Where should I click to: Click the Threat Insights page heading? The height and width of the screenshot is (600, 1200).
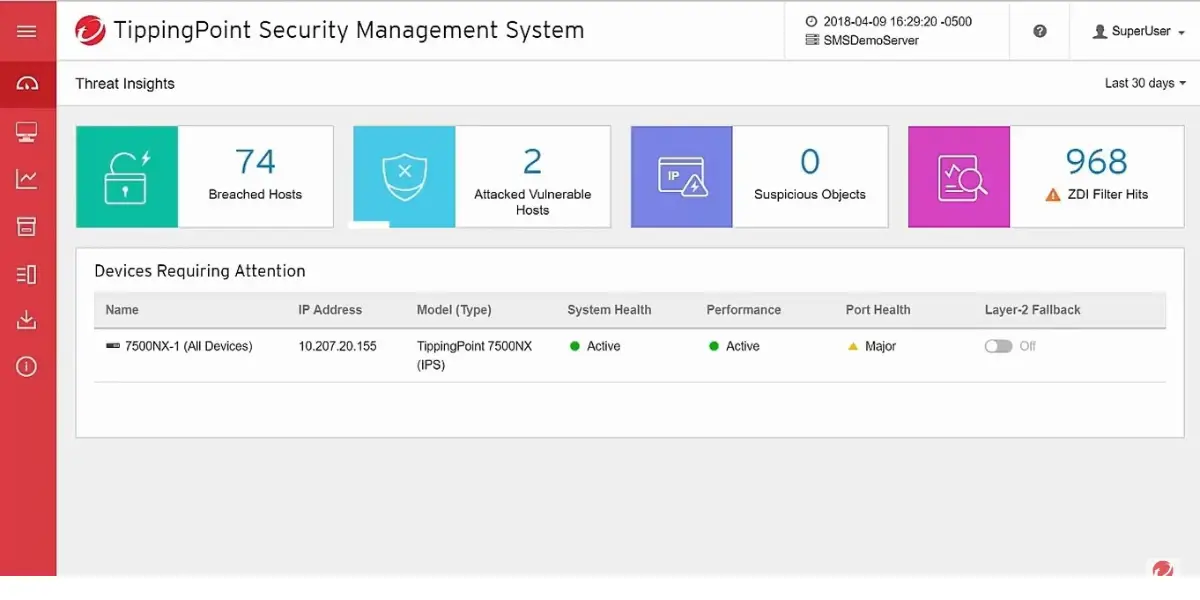[125, 84]
